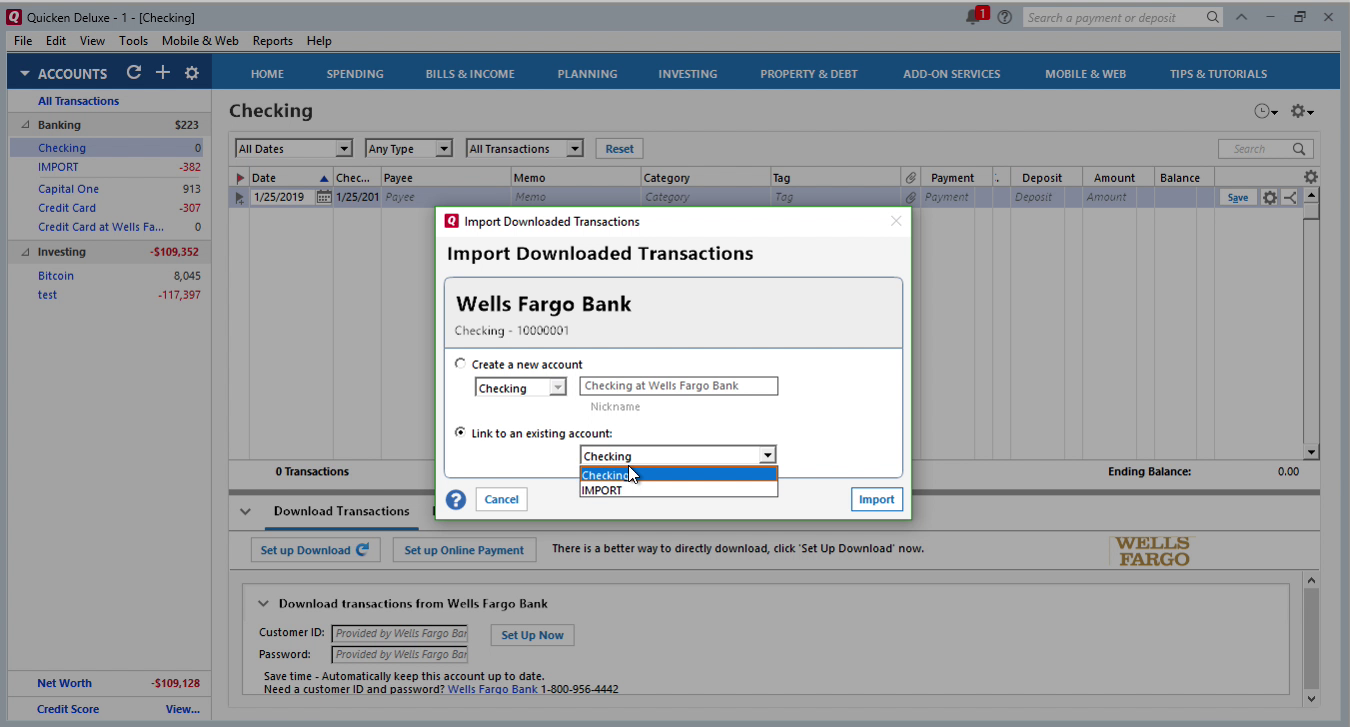Close the Import Downloaded Transactions dialog

[x=896, y=221]
